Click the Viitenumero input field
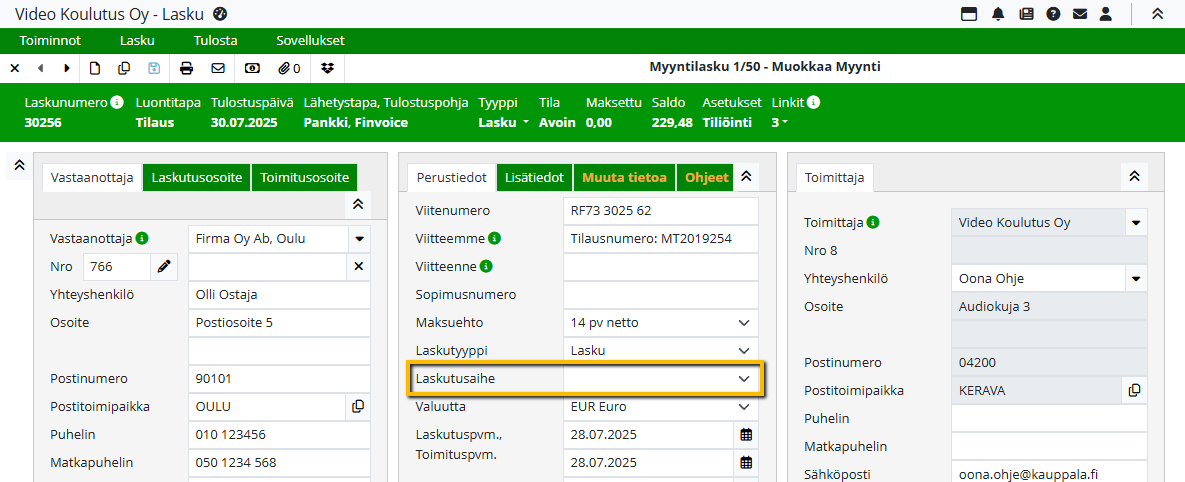This screenshot has height=482, width=1185. click(660, 211)
